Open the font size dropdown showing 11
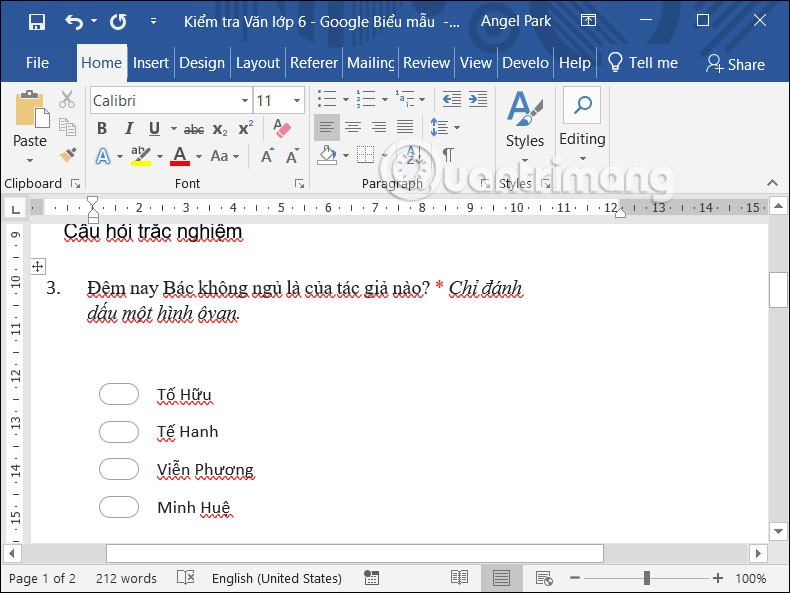This screenshot has width=790, height=593. tap(297, 100)
